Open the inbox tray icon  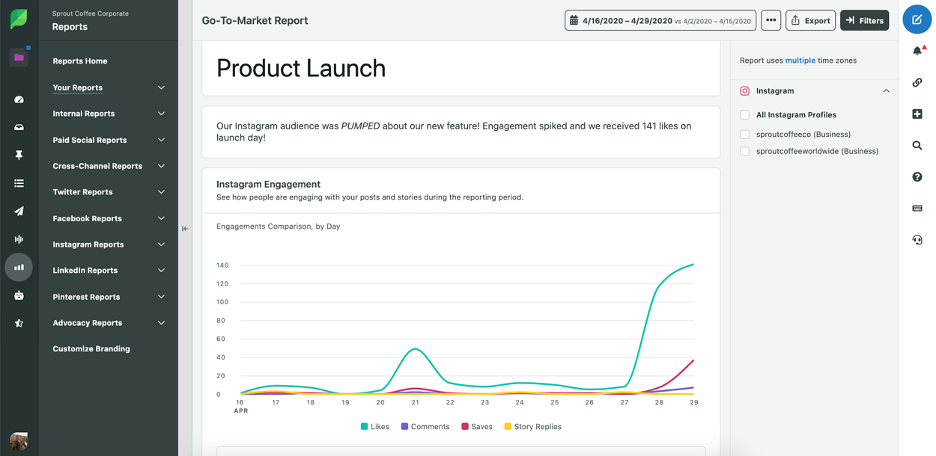[18, 127]
